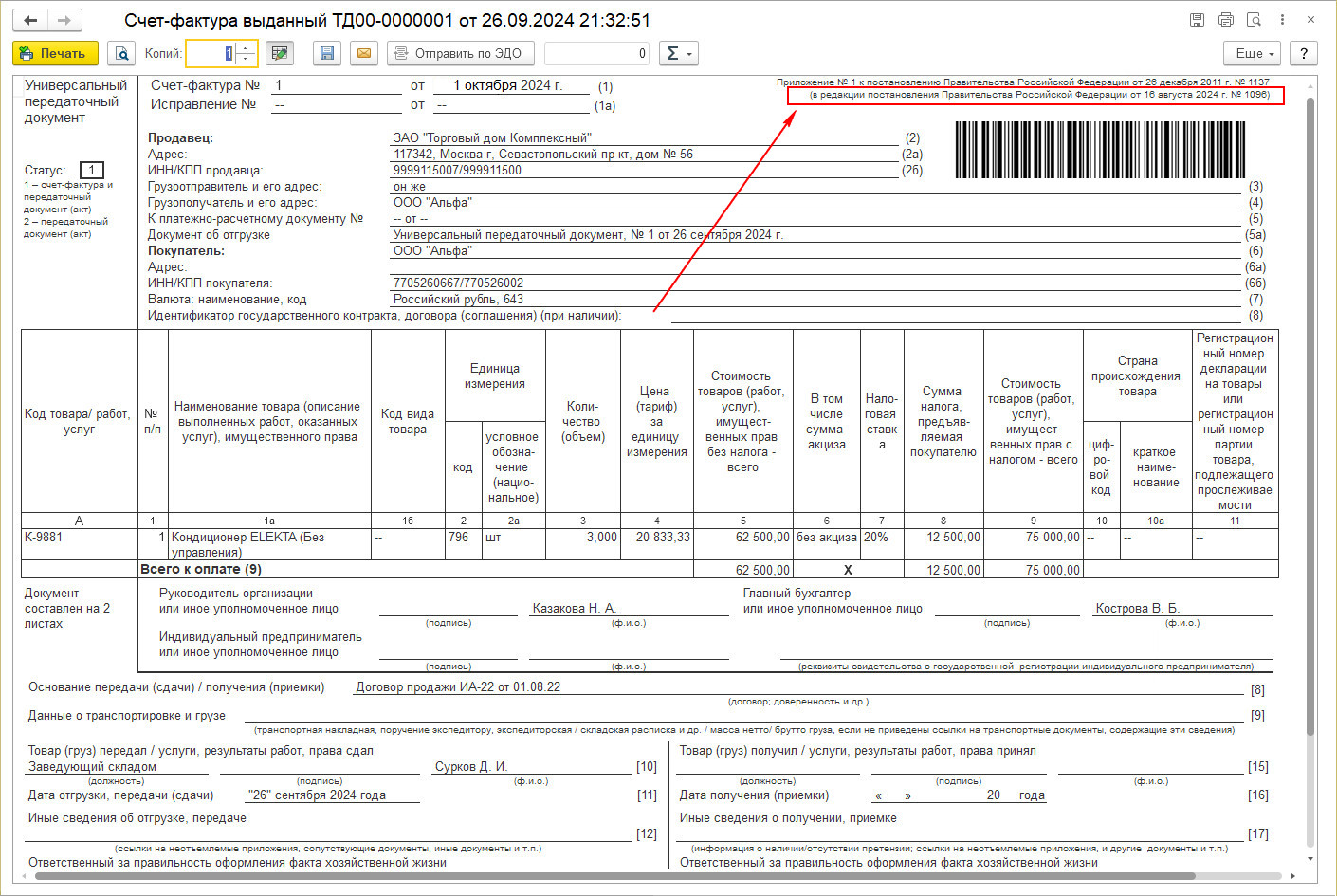Viewport: 1337px width, 896px height.
Task: Increase copies with the up spinner arrow
Action: pyautogui.click(x=246, y=47)
